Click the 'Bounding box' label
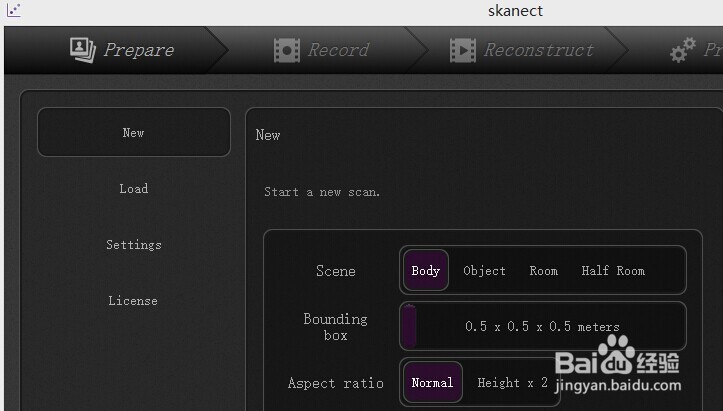This screenshot has height=411, width=723. (x=336, y=327)
